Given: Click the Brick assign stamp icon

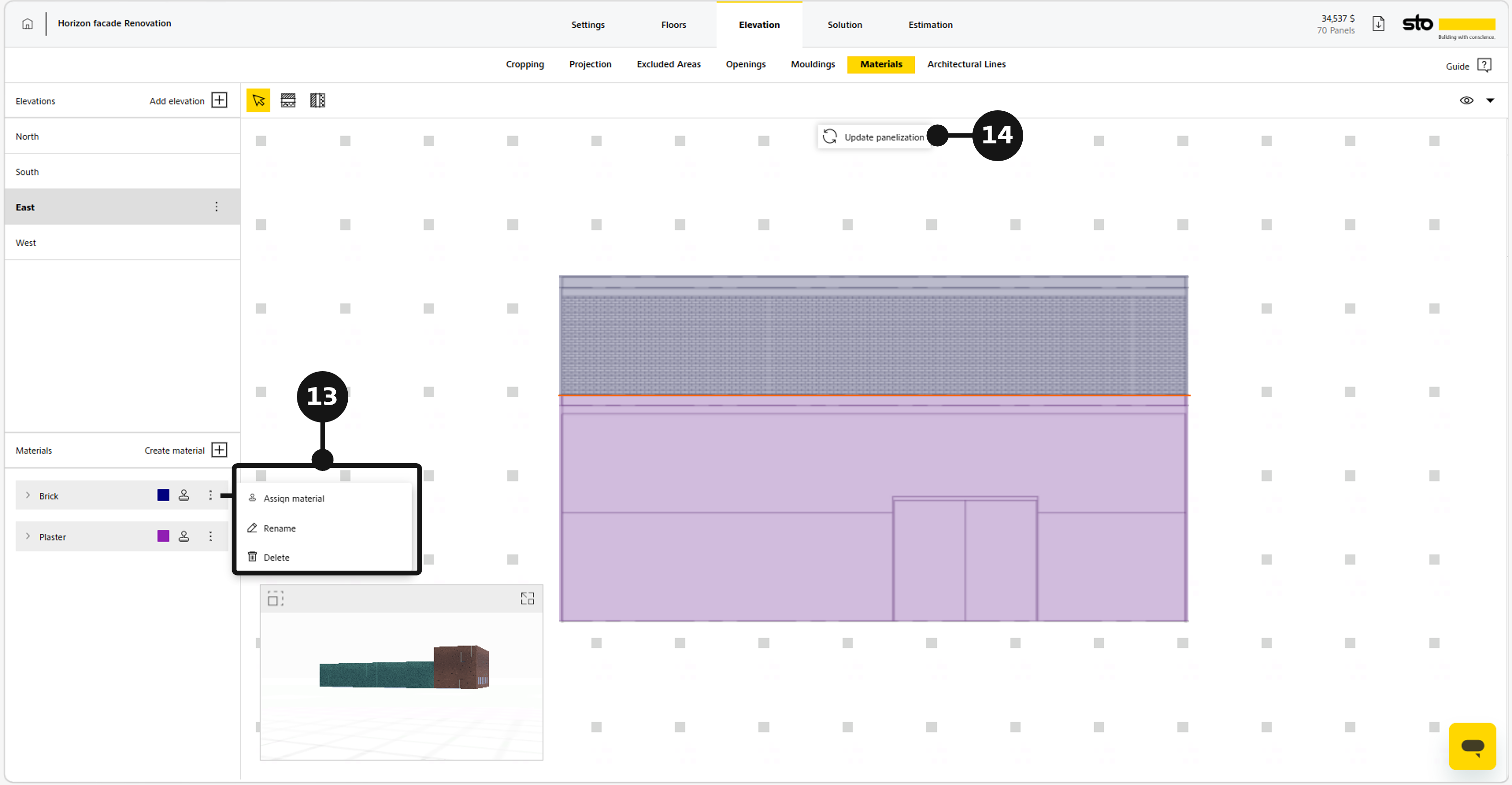Looking at the screenshot, I should click(x=184, y=495).
